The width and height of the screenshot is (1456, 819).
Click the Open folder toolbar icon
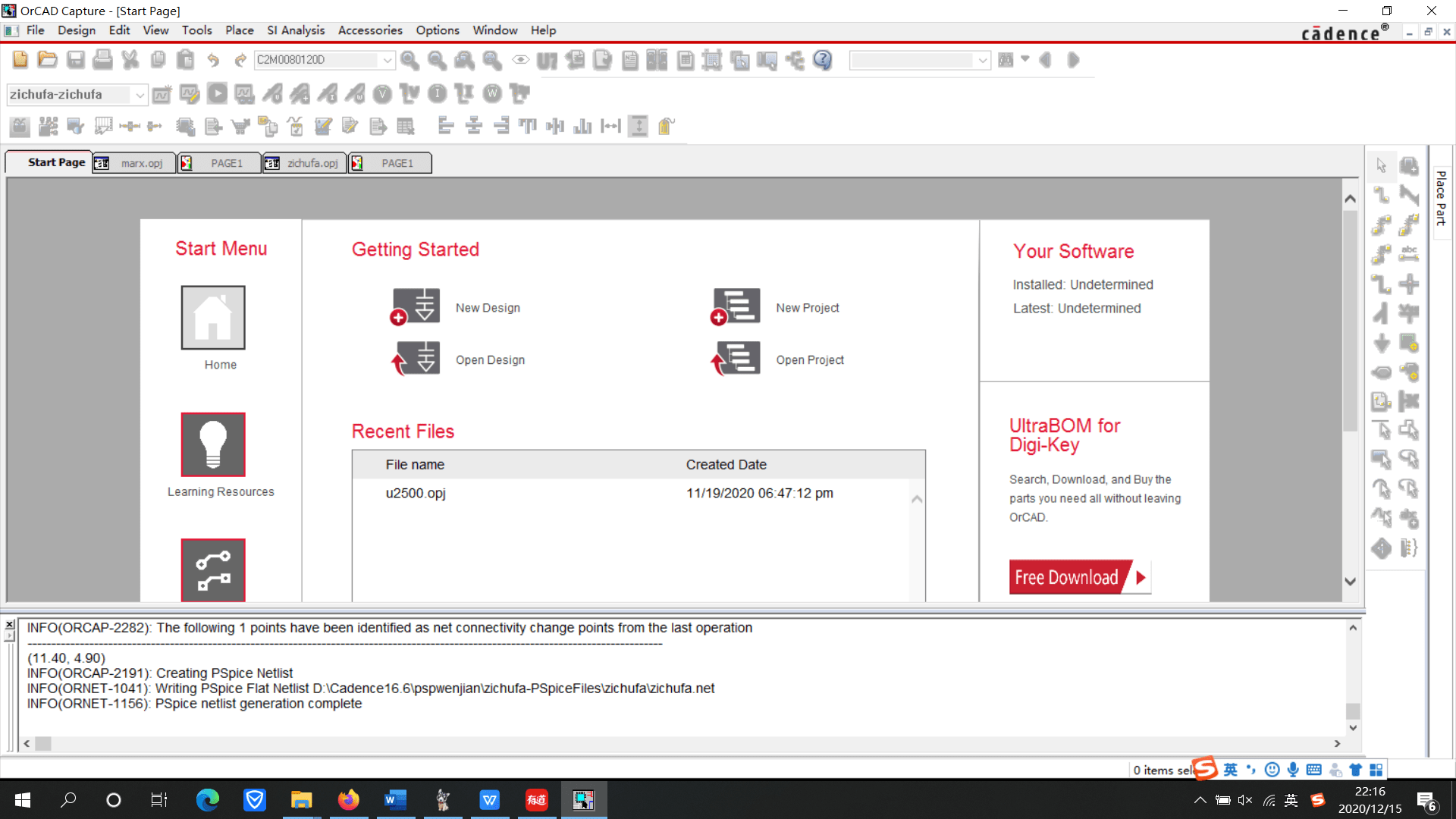(48, 60)
